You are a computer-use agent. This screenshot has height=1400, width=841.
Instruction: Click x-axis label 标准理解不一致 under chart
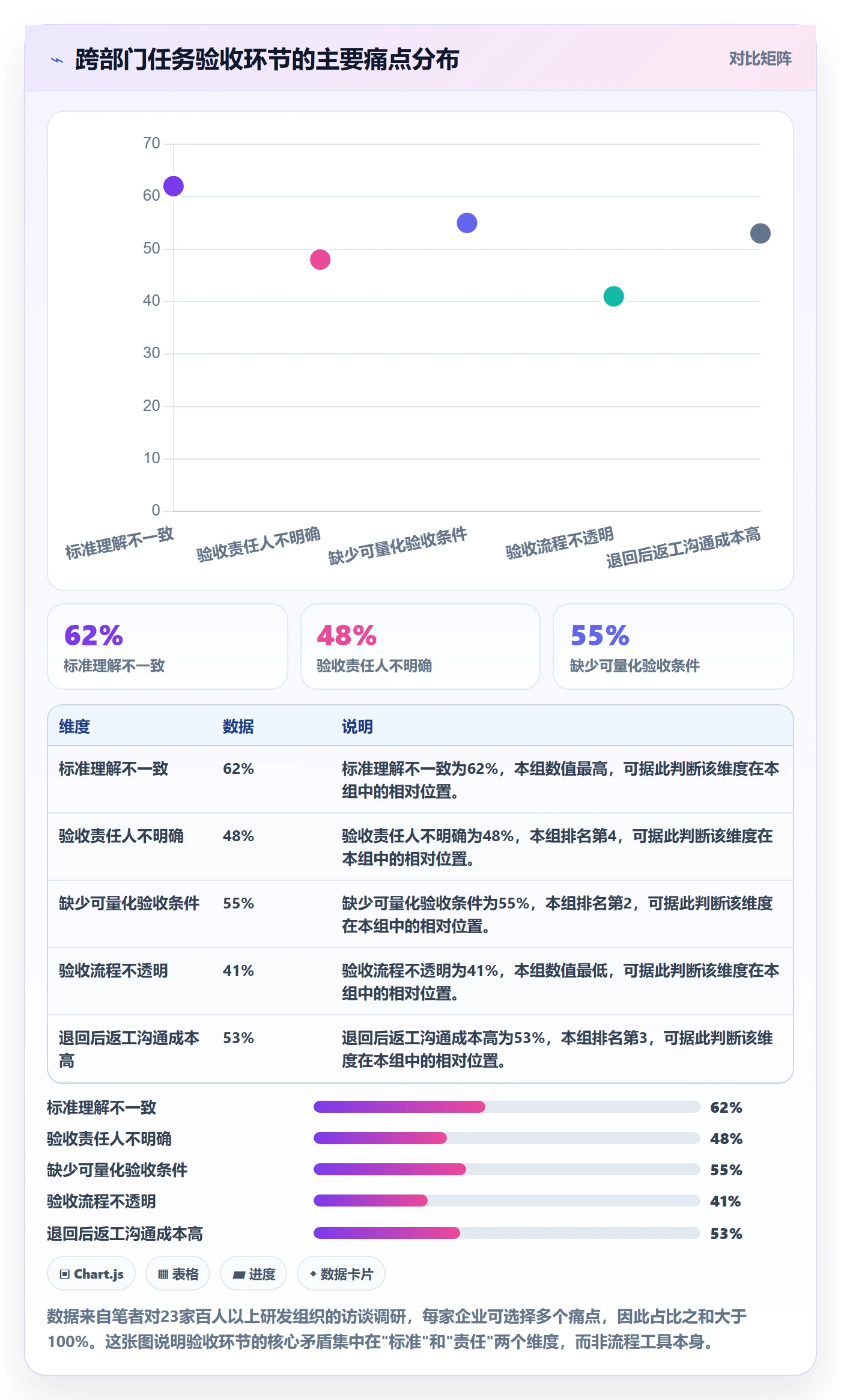(x=120, y=543)
